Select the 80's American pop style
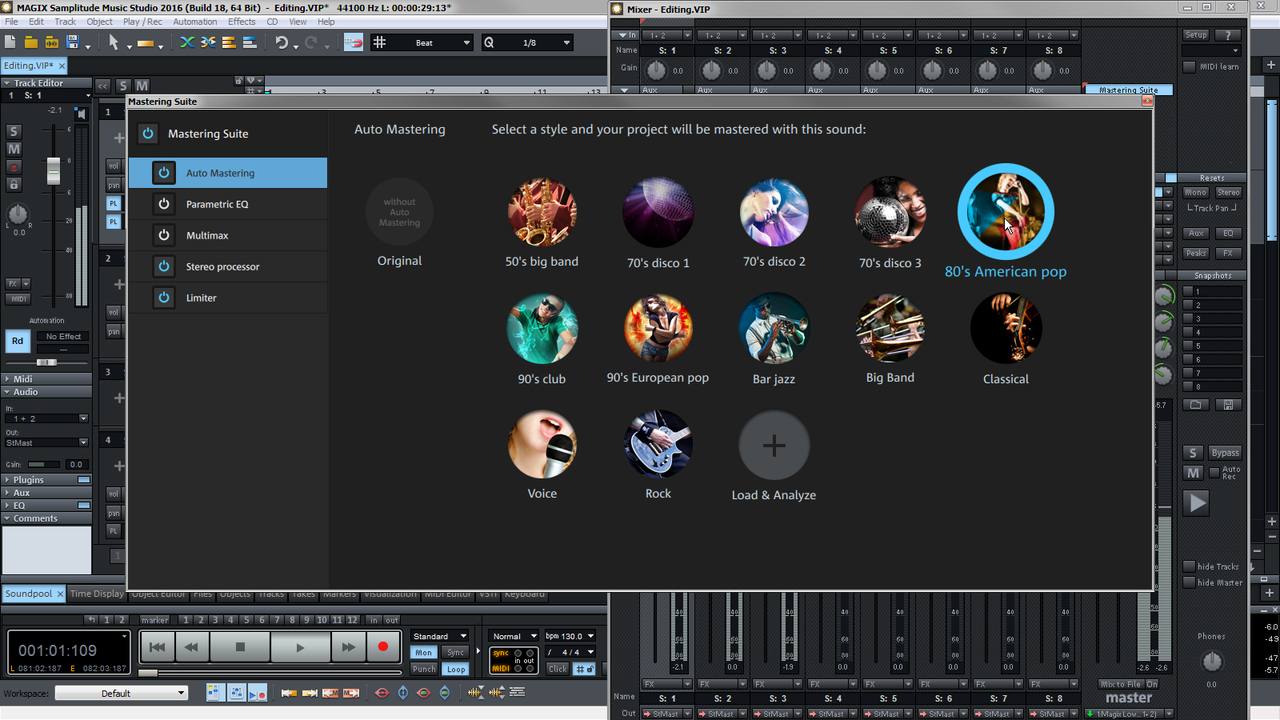Viewport: 1280px width, 720px height. (x=1005, y=212)
